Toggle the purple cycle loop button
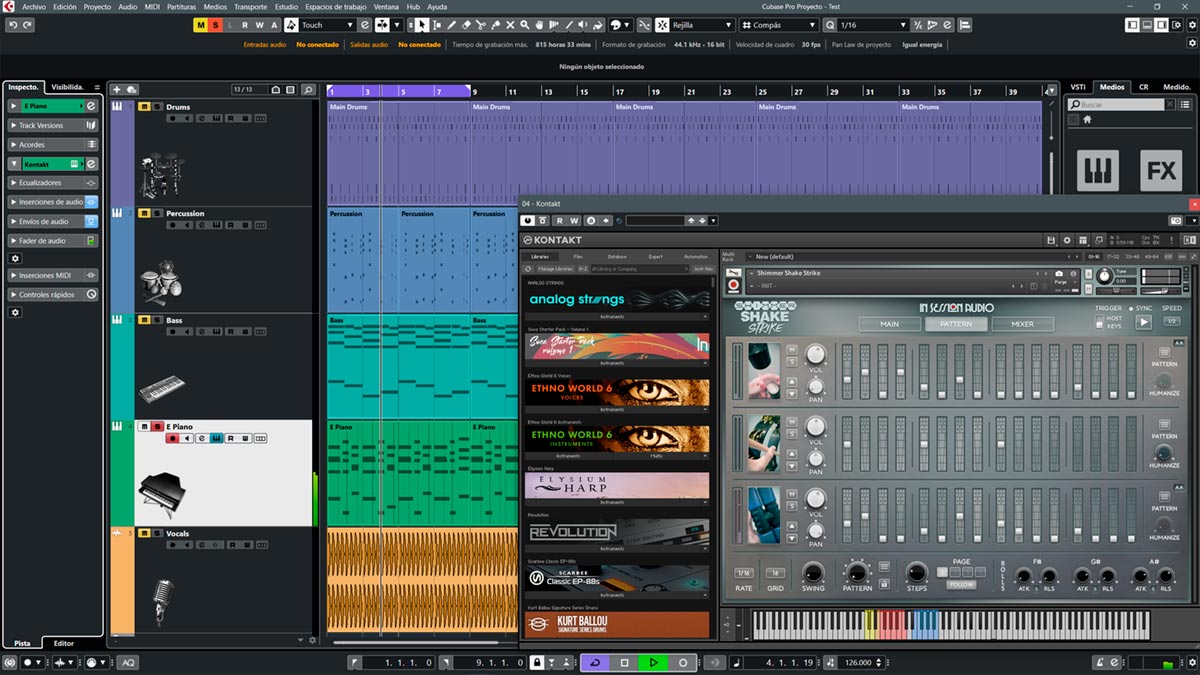 coord(595,662)
